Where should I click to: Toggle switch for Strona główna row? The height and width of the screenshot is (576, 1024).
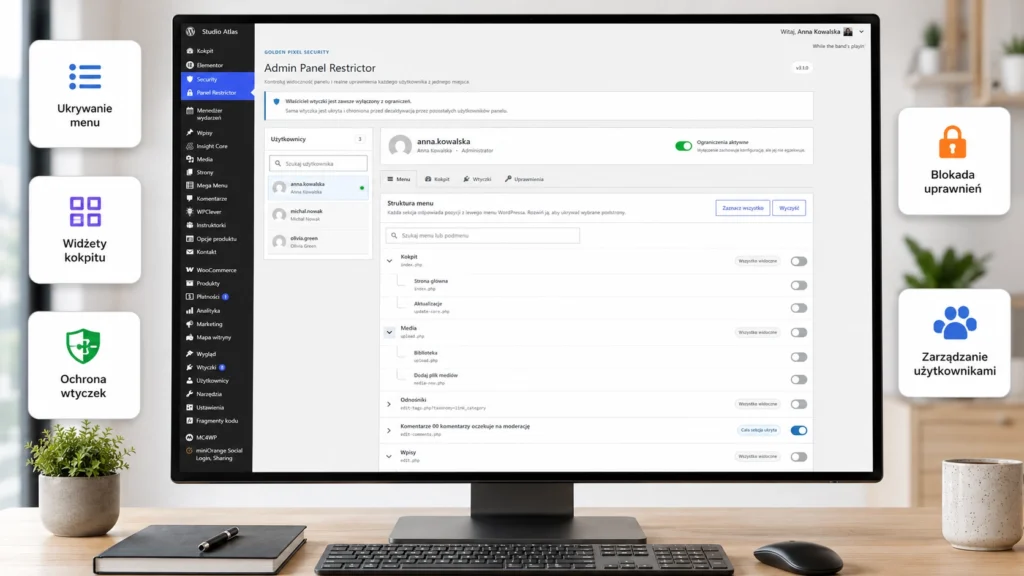tap(799, 285)
